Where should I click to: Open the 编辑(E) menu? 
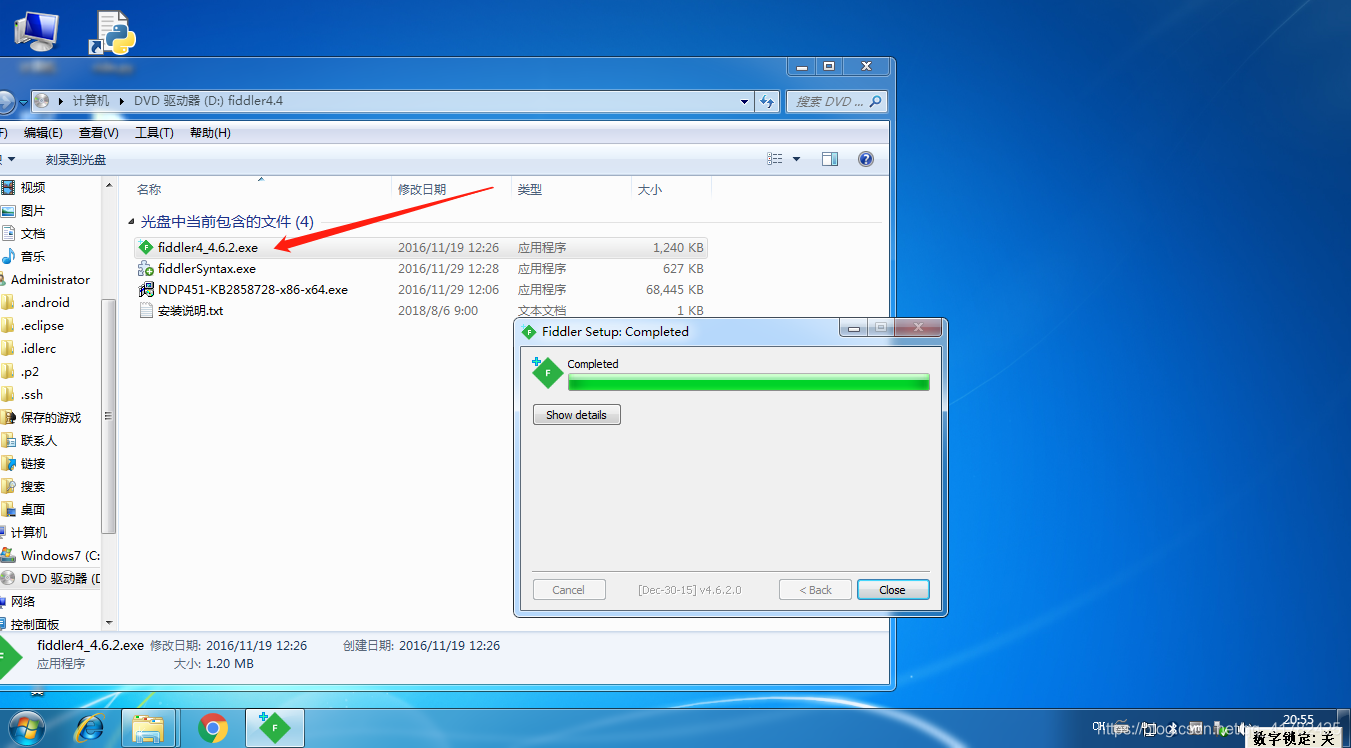click(43, 132)
